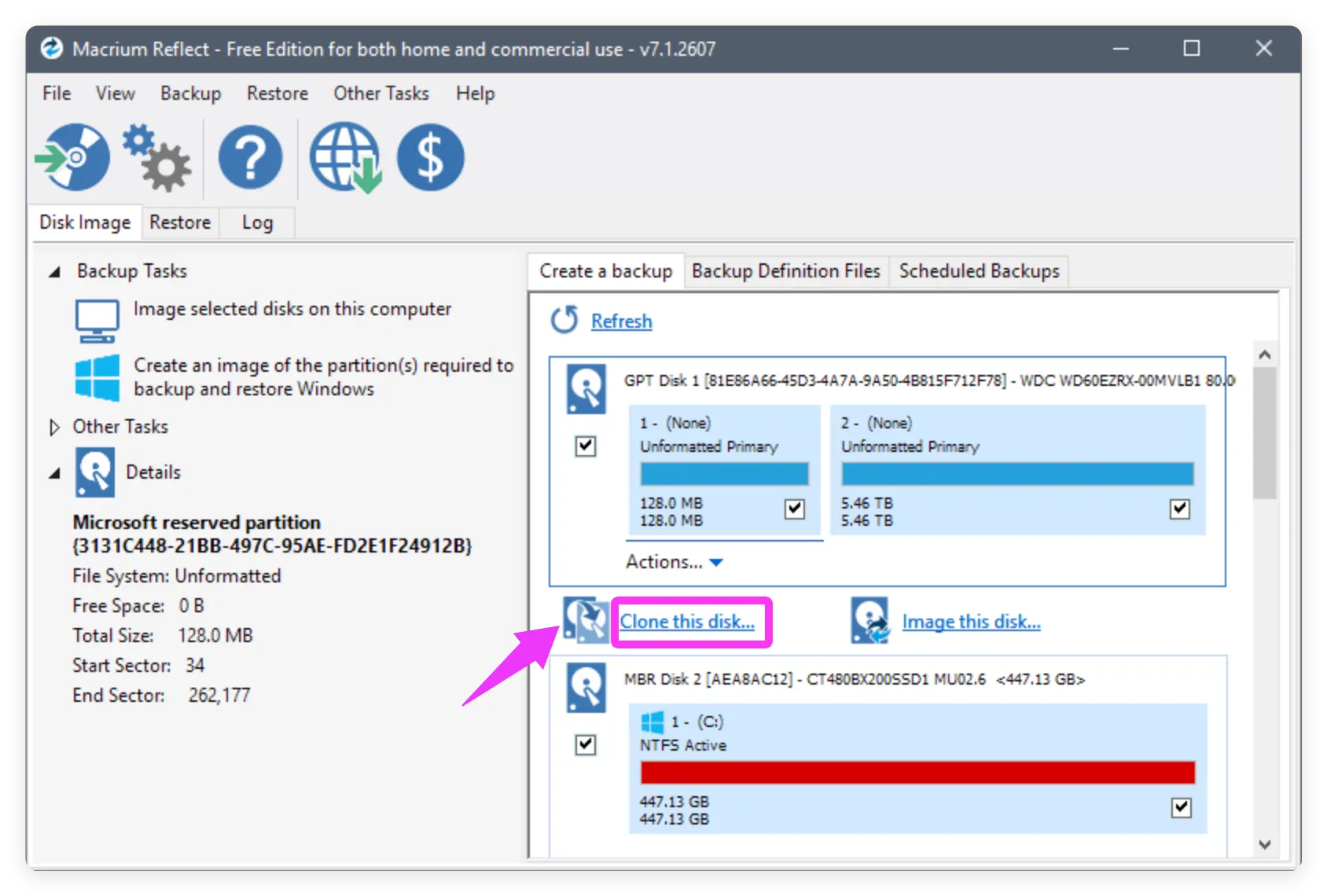Click the Windows logo backup task icon
This screenshot has width=1327, height=896.
click(97, 377)
